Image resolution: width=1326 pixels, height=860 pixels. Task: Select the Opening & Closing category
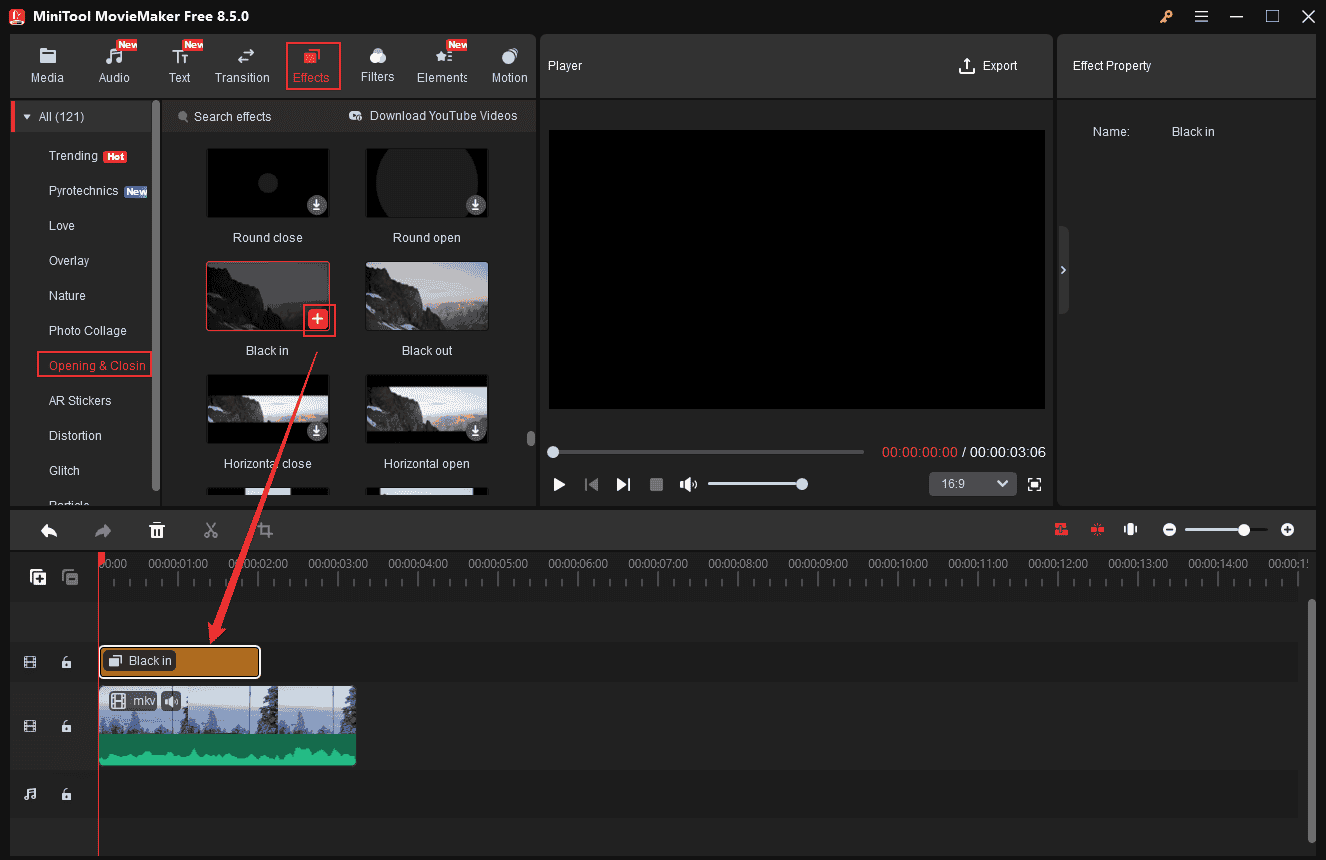coord(94,364)
